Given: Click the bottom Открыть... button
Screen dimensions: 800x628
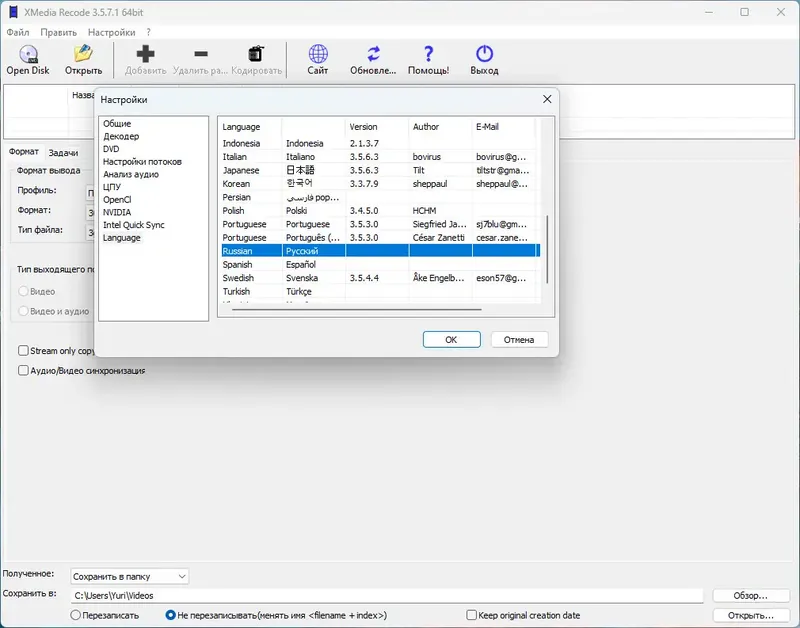Looking at the screenshot, I should pyautogui.click(x=751, y=615).
